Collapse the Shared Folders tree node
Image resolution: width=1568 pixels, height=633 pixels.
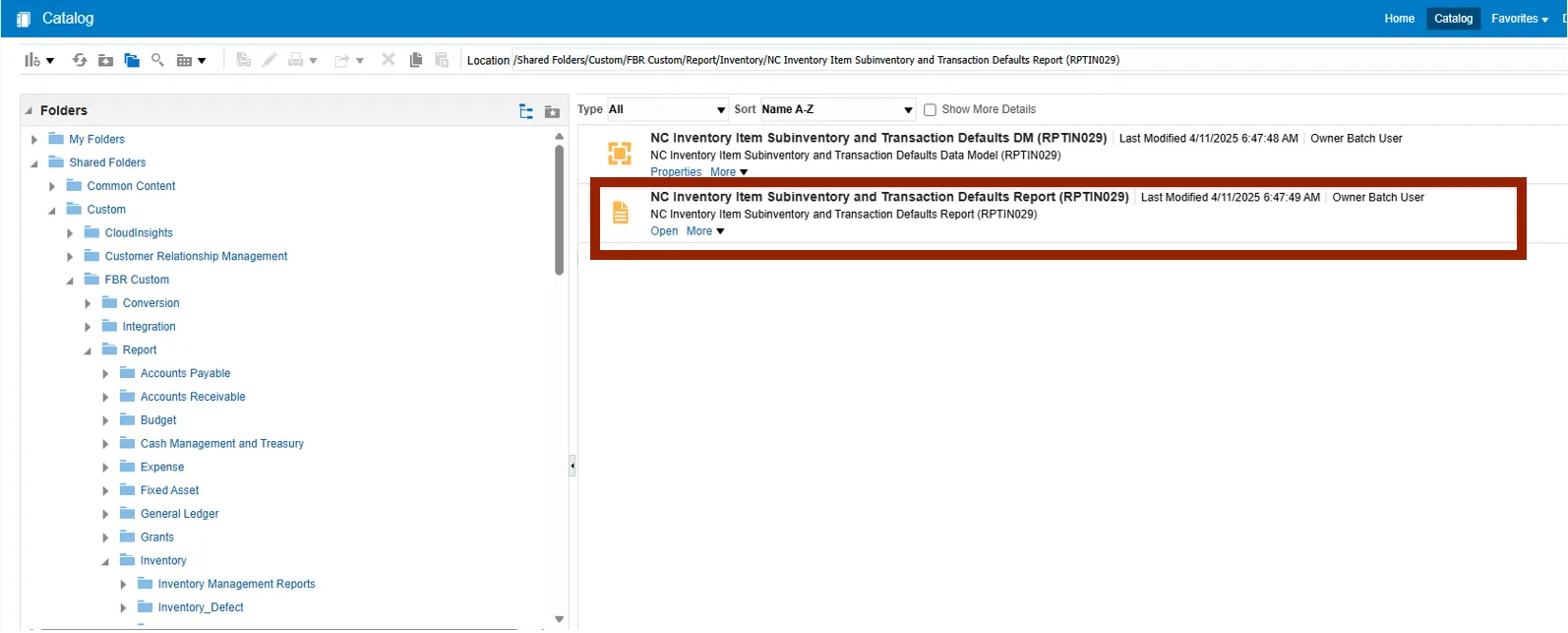coord(34,163)
